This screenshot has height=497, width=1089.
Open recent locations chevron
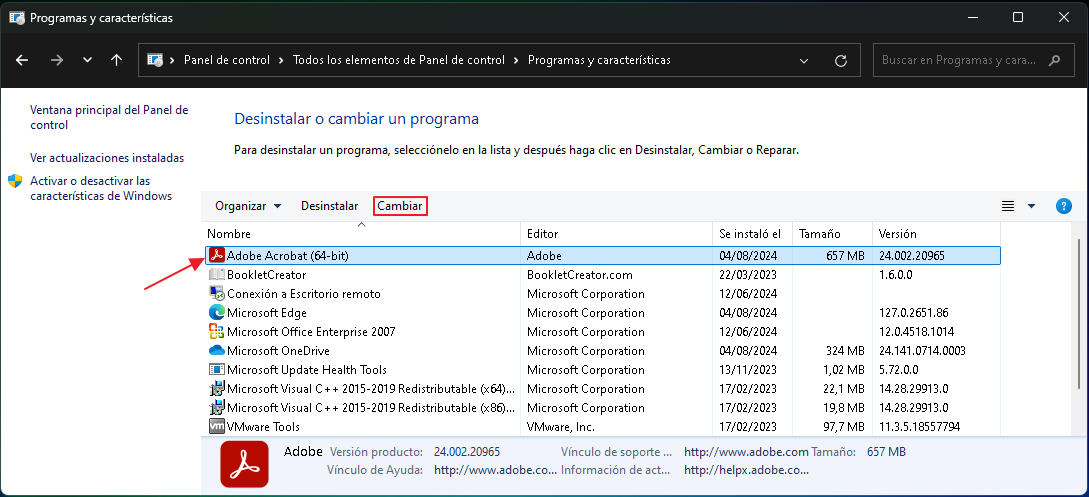(x=88, y=60)
